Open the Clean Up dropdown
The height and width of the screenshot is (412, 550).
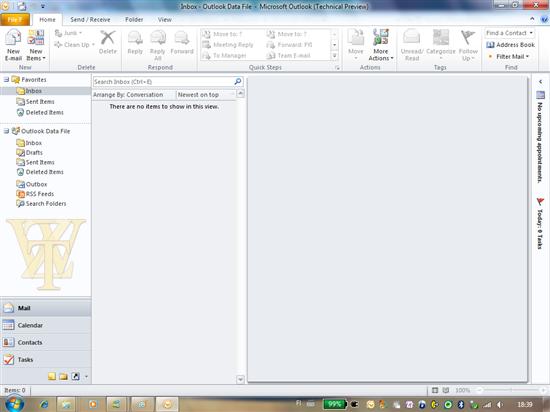75,45
